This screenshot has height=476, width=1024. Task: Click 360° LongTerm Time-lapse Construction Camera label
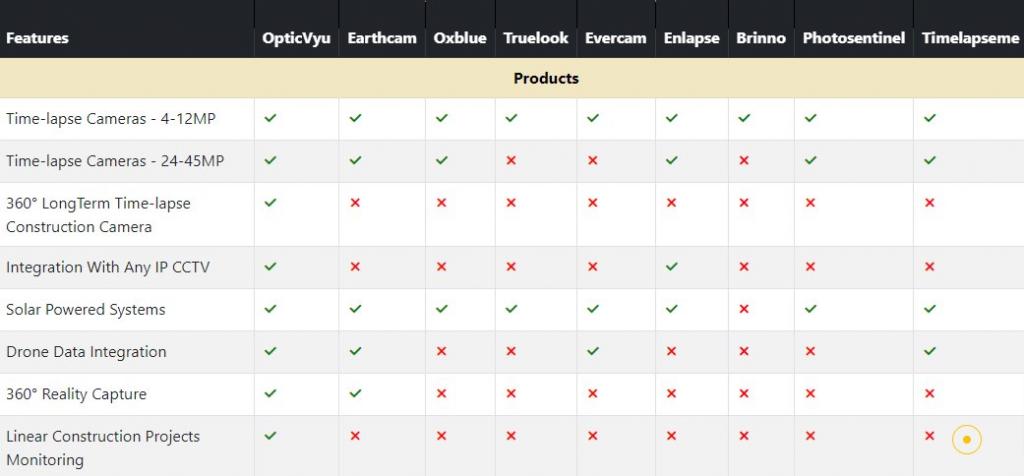[x=98, y=215]
